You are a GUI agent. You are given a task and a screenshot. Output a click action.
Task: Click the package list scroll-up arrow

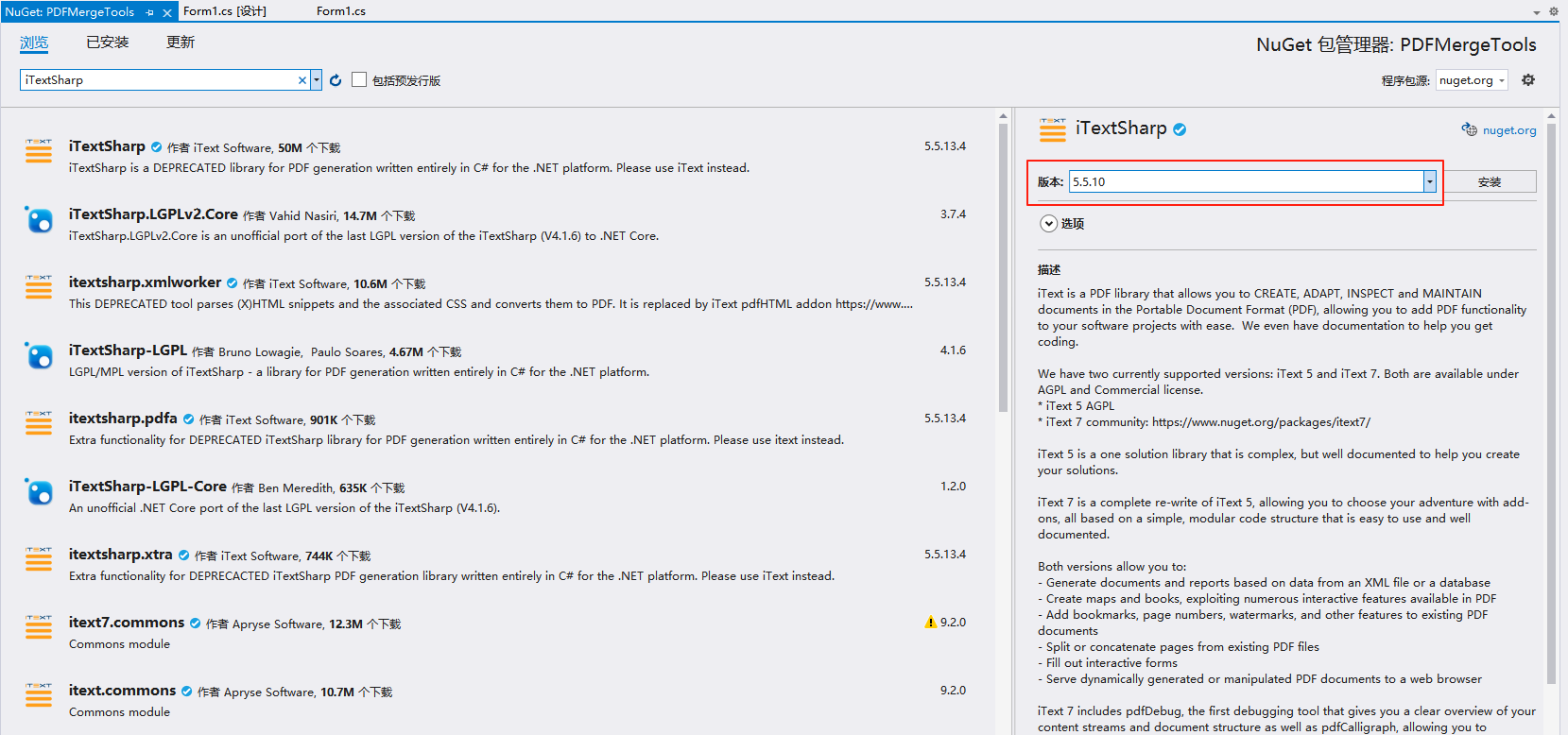pyautogui.click(x=1003, y=116)
